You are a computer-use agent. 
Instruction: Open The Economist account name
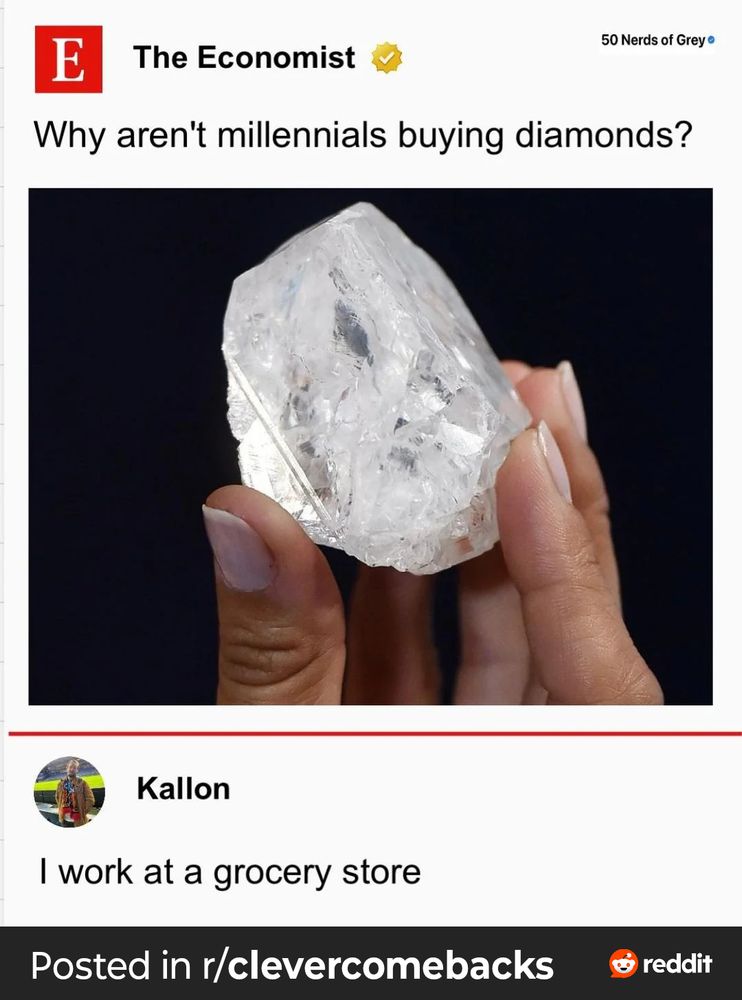point(244,57)
